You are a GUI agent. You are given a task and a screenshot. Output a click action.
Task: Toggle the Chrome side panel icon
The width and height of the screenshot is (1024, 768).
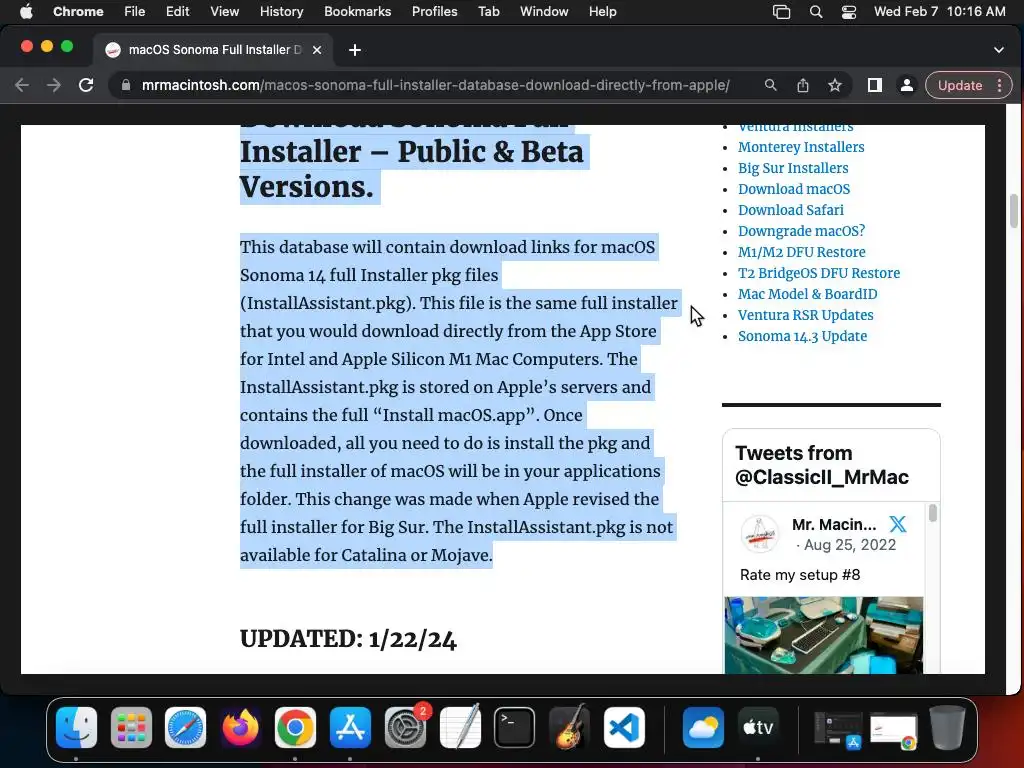(875, 86)
